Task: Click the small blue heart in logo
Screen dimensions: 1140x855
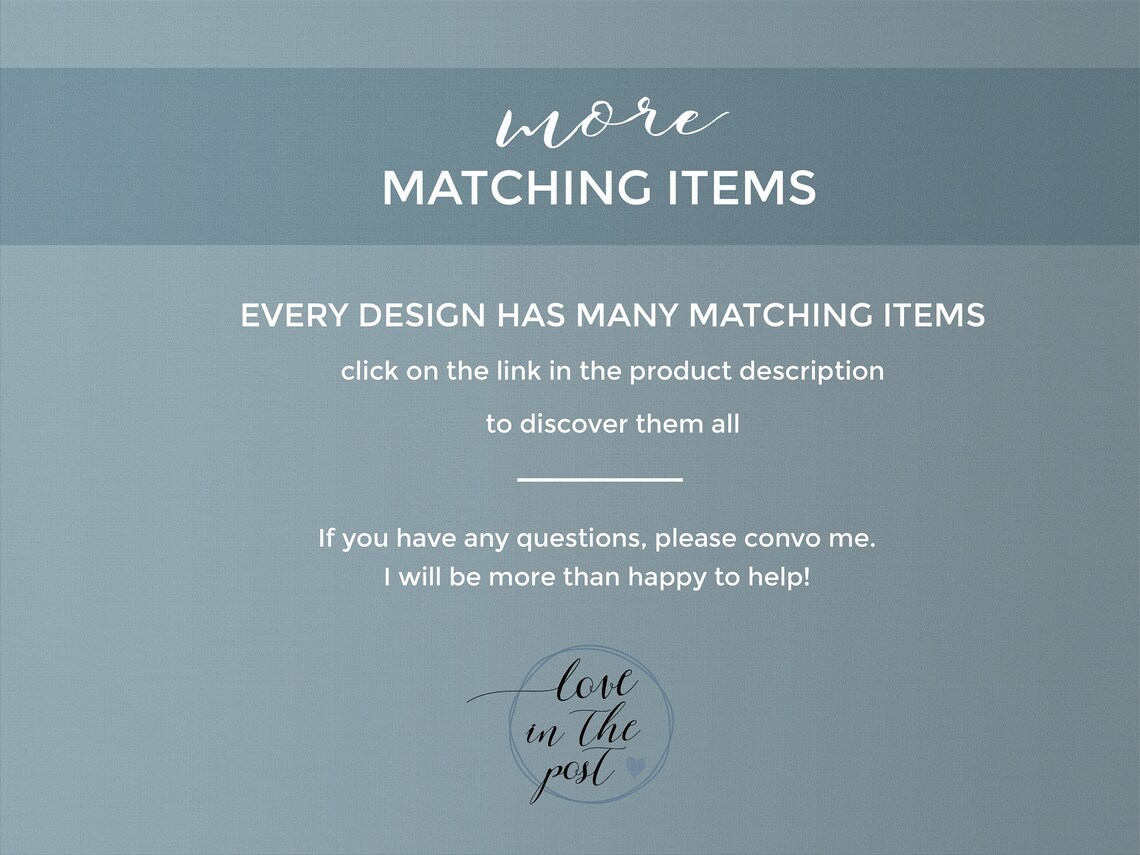Action: click(x=635, y=766)
